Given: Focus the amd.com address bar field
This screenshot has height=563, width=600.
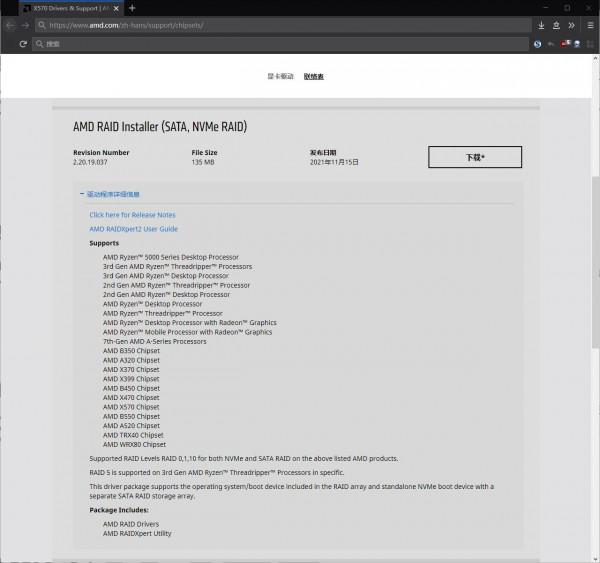Looking at the screenshot, I should pos(283,26).
